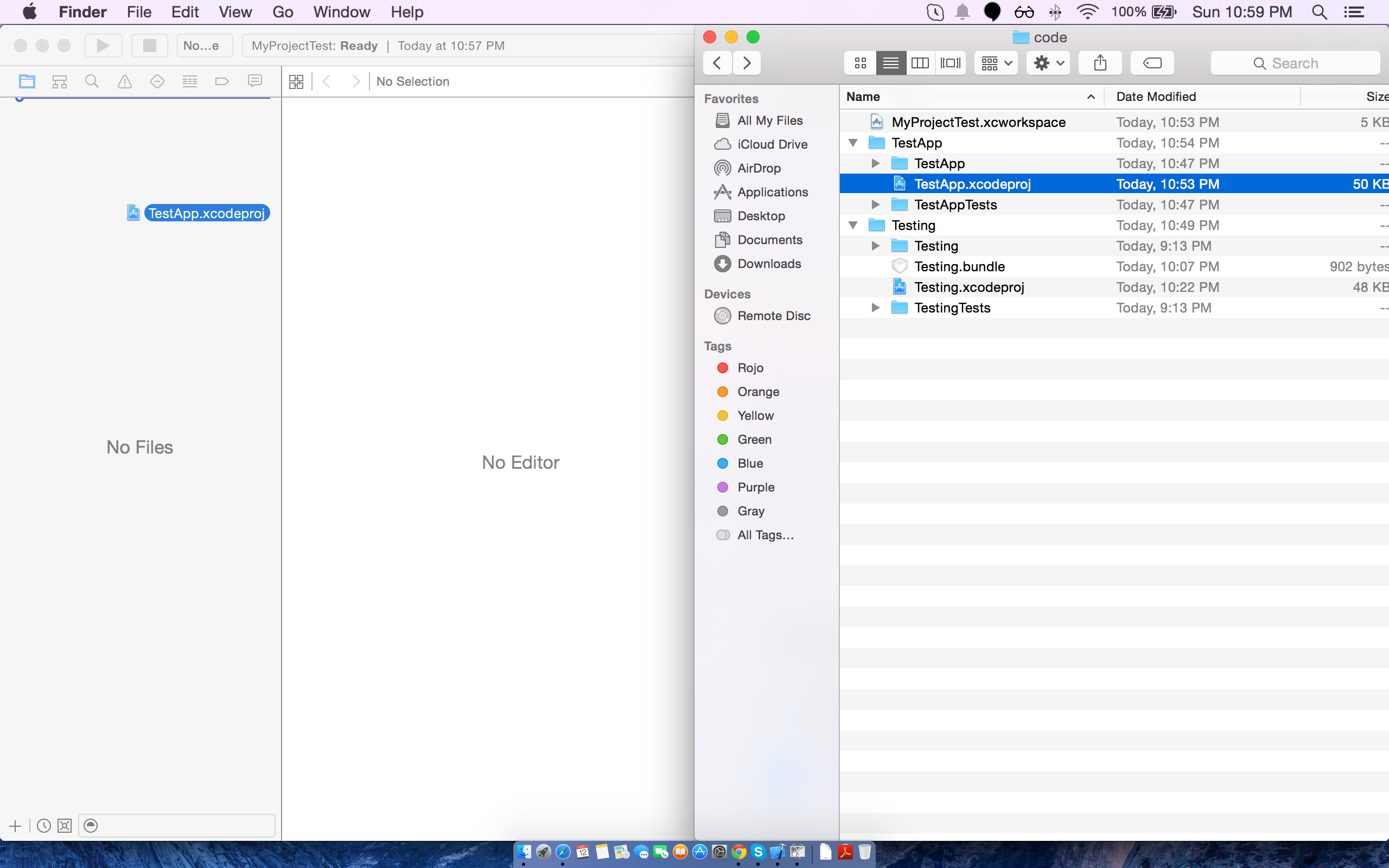Go back in the Finder window
This screenshot has width=1389, height=868.
717,63
